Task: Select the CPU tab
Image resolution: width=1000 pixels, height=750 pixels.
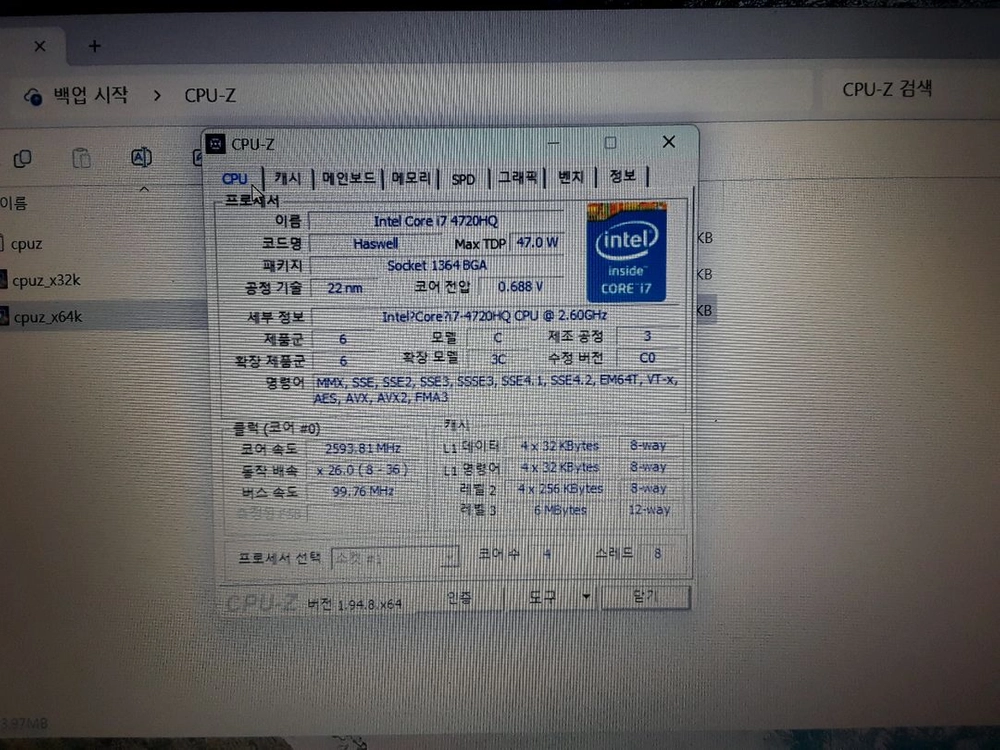Action: pyautogui.click(x=234, y=179)
